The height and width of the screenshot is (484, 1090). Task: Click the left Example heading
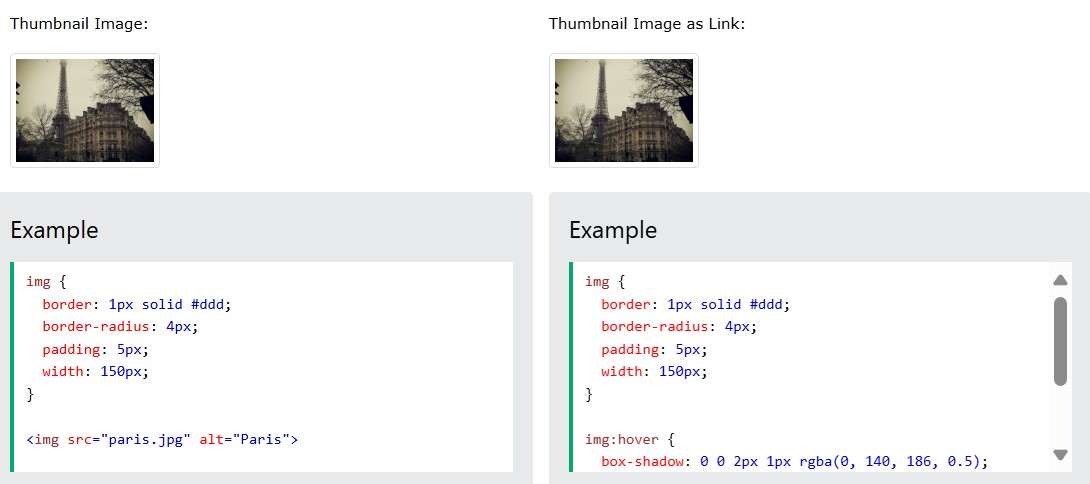click(x=54, y=230)
